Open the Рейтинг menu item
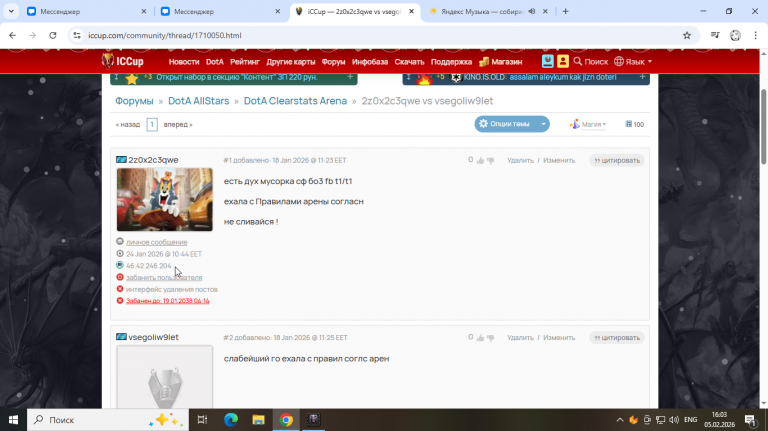768x431 pixels. [x=245, y=62]
